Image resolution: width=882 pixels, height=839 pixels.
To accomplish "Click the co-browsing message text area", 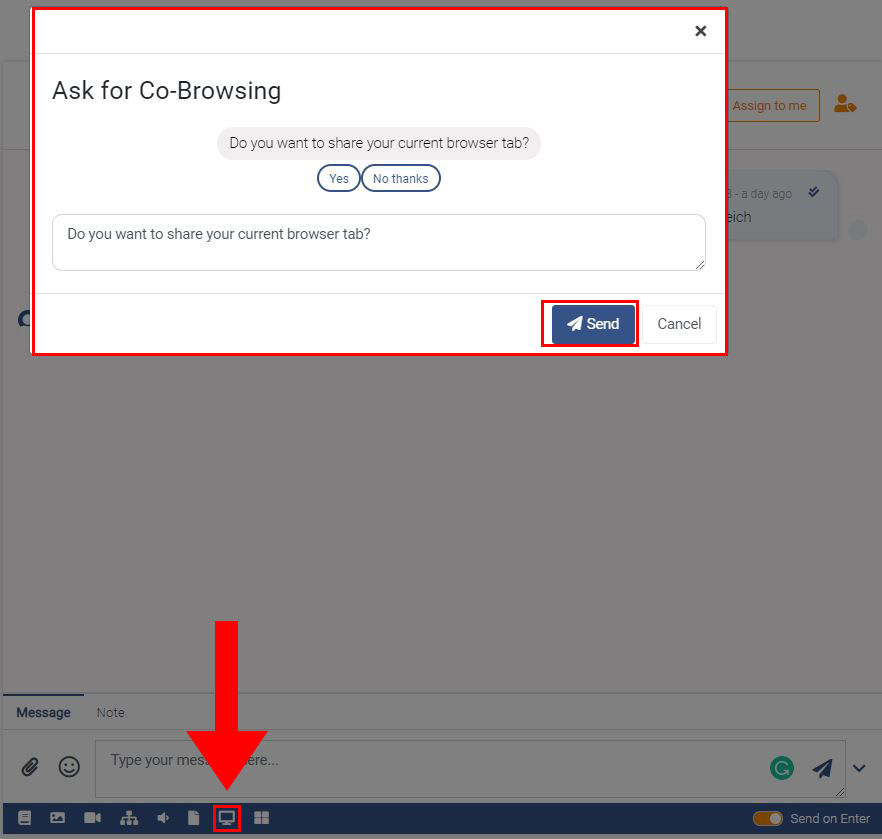I will (379, 242).
